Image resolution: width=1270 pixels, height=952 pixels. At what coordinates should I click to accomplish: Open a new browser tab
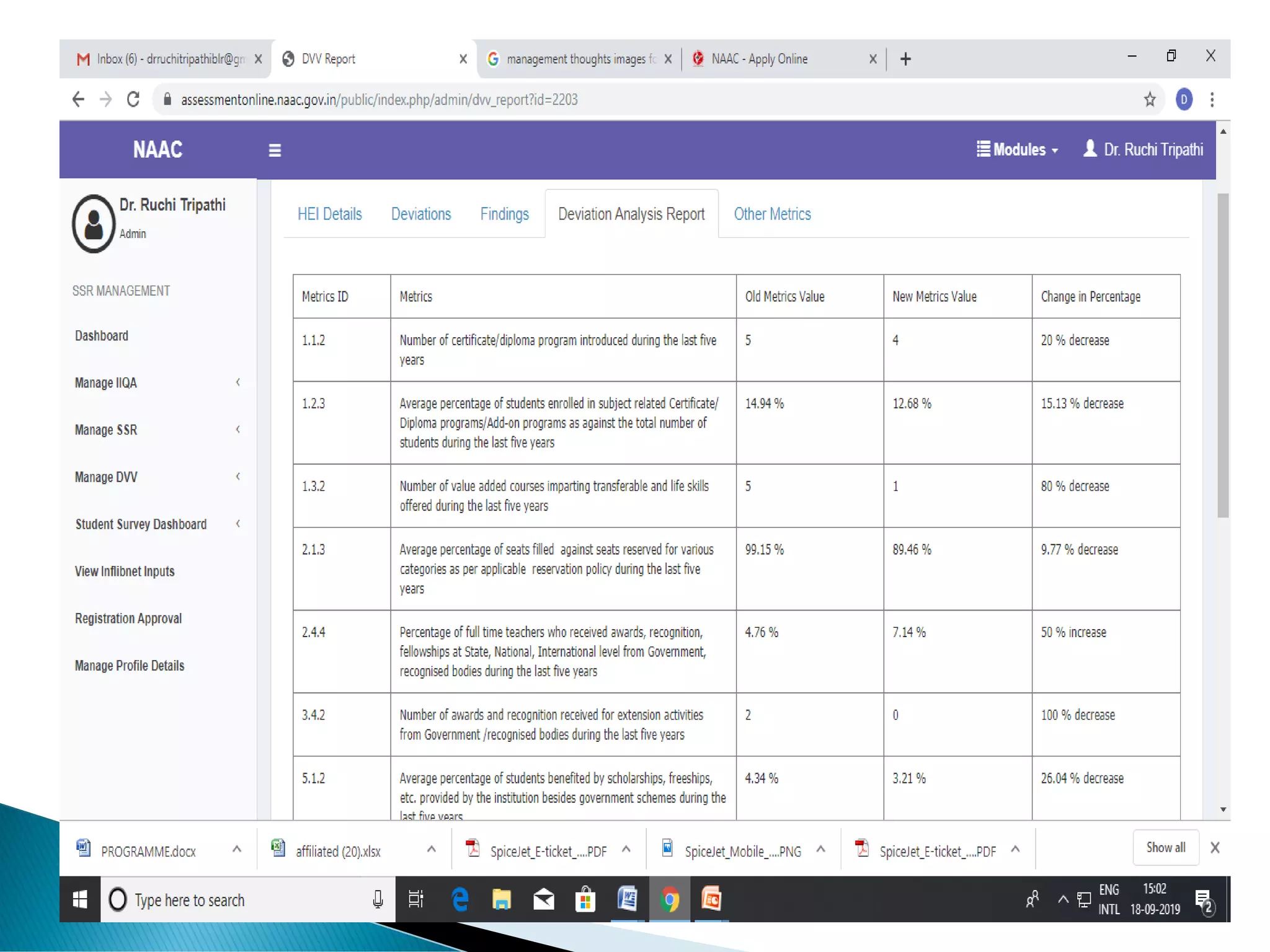pos(905,59)
